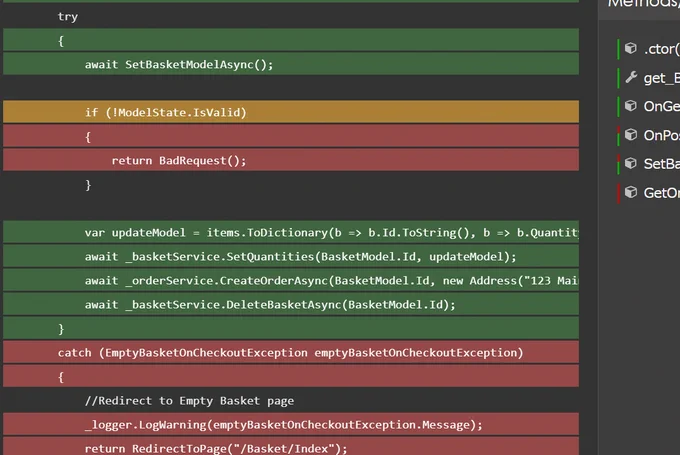
Task: Select the _logger.LogWarning code line
Action: [x=291, y=424]
